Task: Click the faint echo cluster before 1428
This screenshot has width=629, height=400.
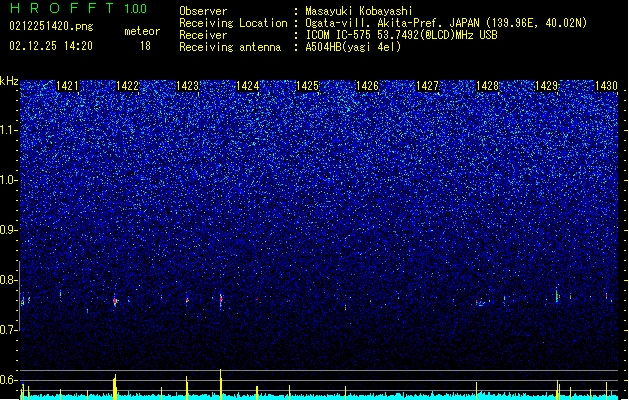Action: pos(481,303)
